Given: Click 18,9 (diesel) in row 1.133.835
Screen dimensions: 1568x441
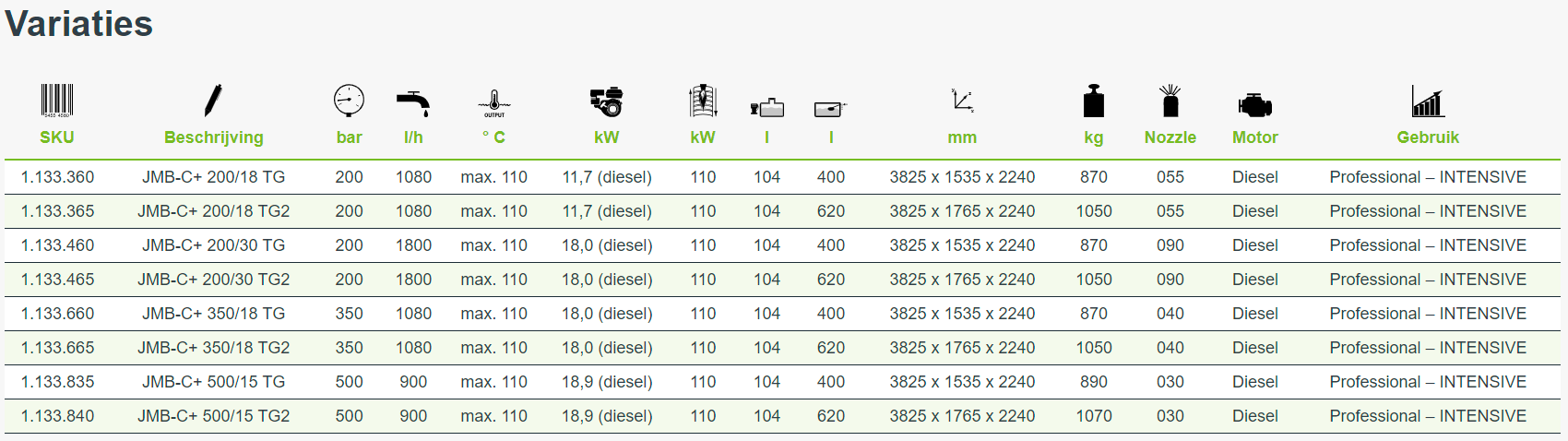Looking at the screenshot, I should (607, 382).
